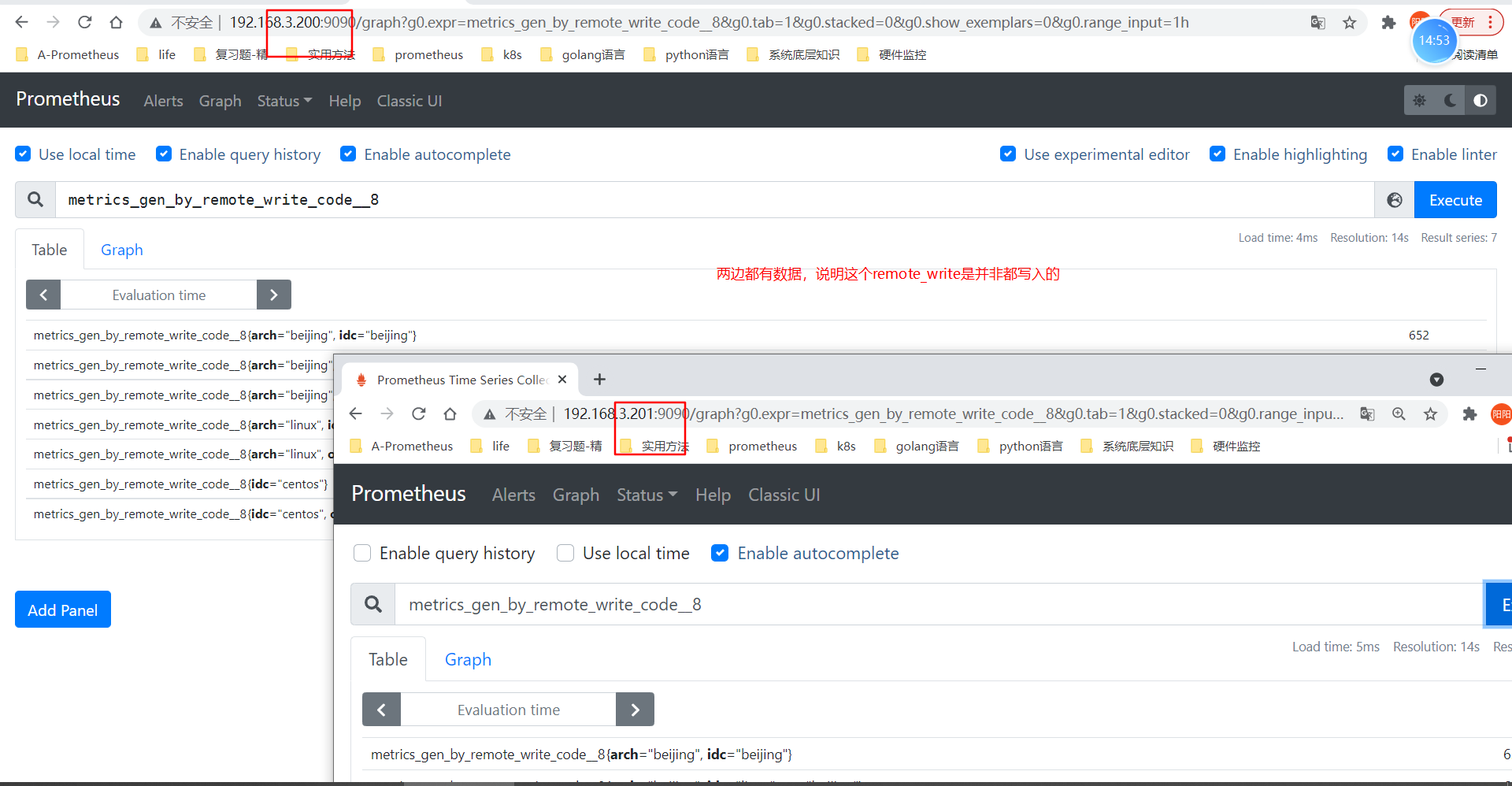This screenshot has width=1512, height=786.
Task: Bookmark the page via the rear window's star icon
Action: tap(1350, 23)
